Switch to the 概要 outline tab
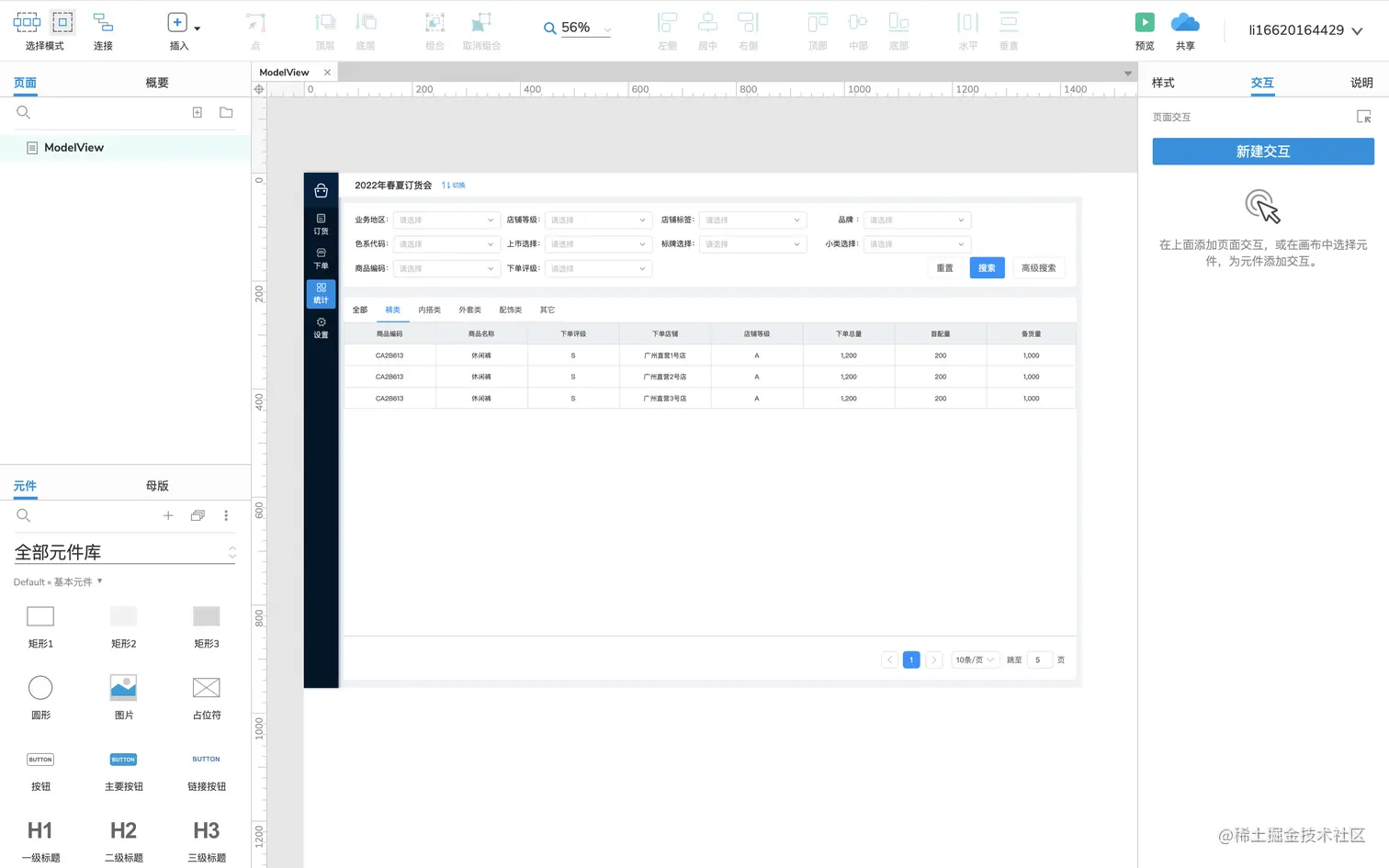 (x=157, y=83)
